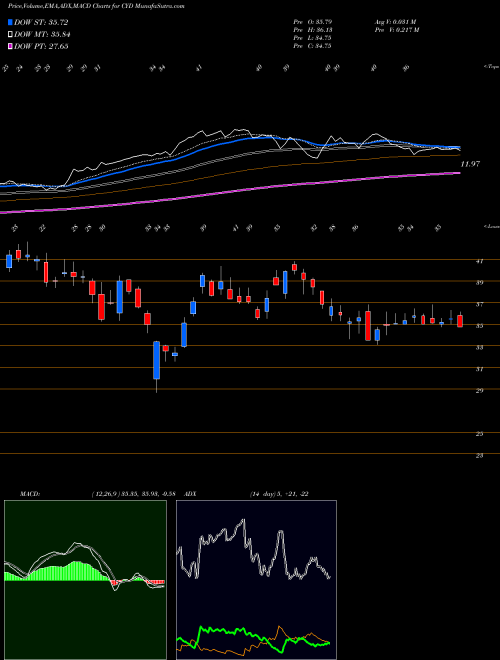The height and width of the screenshot is (660, 500).
Task: Click the 'Pre H: 36.13' high value
Action: coord(313,29)
